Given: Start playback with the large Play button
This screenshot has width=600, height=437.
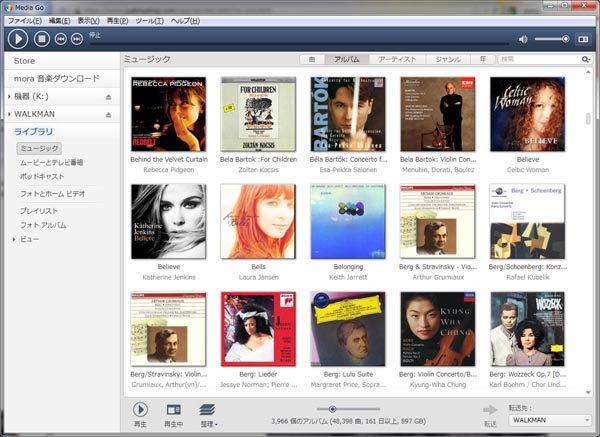Looking at the screenshot, I should [x=18, y=39].
